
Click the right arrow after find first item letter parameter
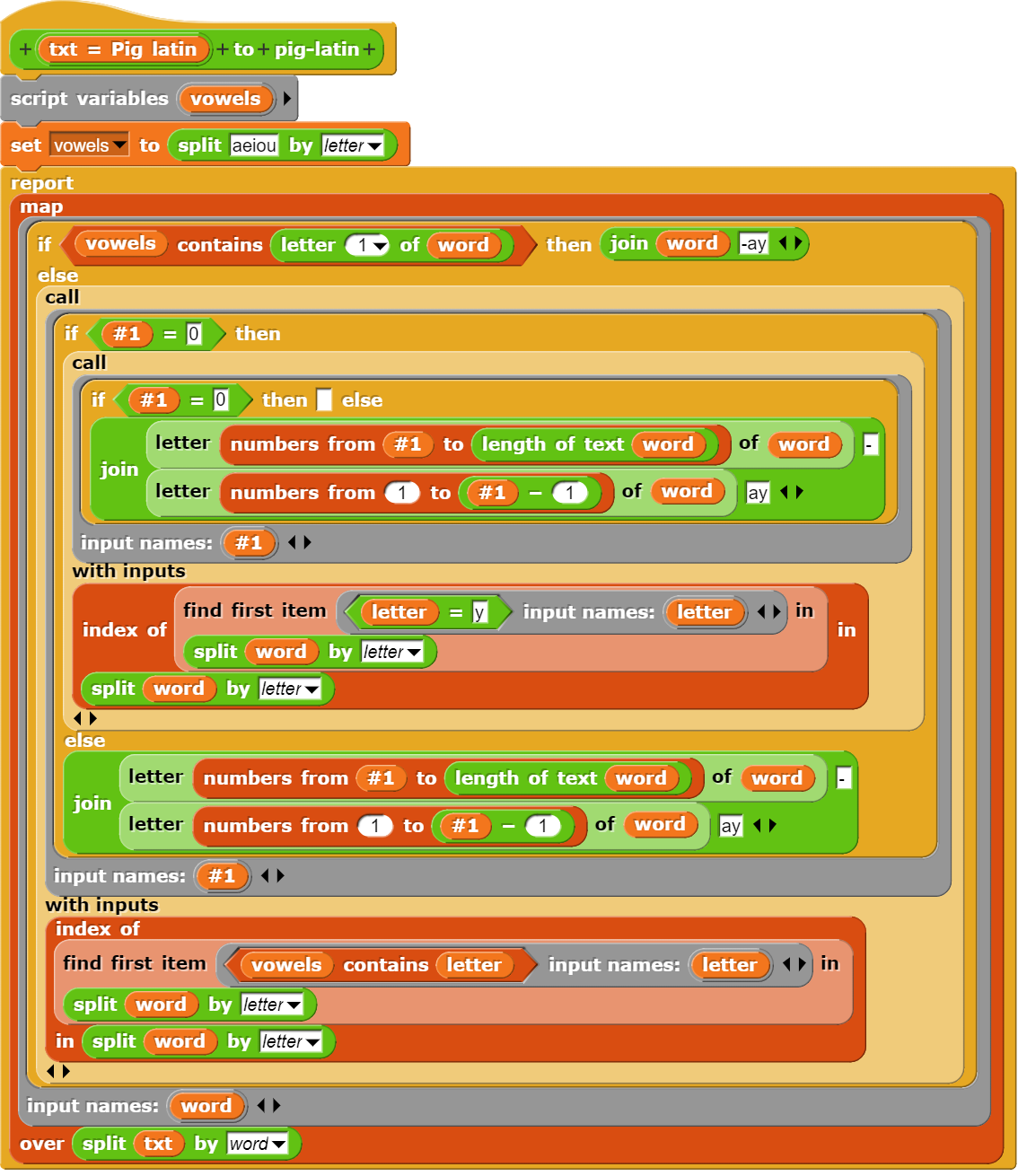pyautogui.click(x=775, y=612)
